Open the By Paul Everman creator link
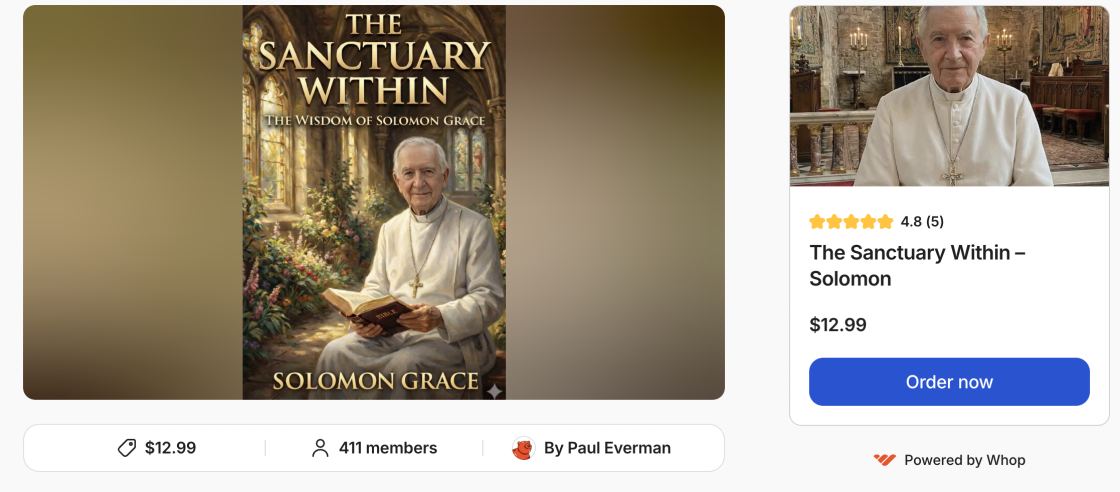 (606, 448)
